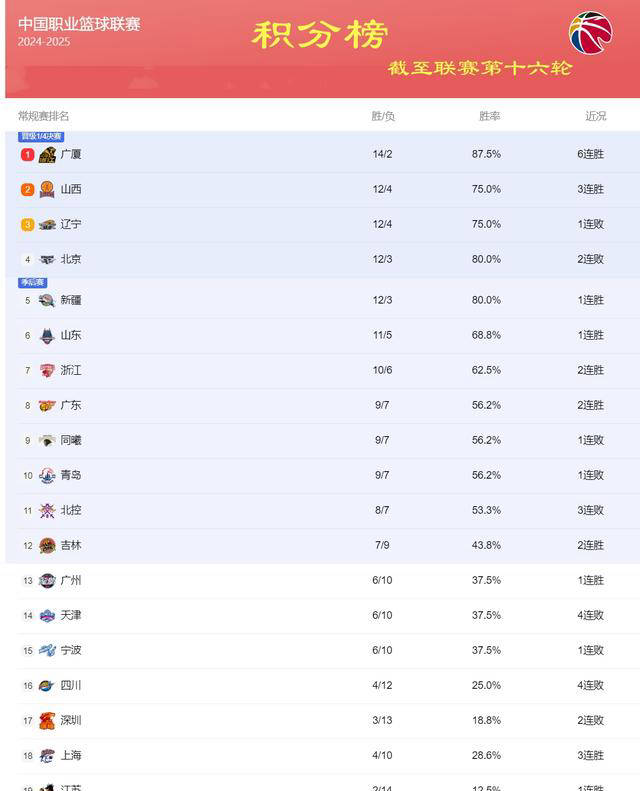640x791 pixels.
Task: Click the Shanxi team logo icon
Action: 47,190
